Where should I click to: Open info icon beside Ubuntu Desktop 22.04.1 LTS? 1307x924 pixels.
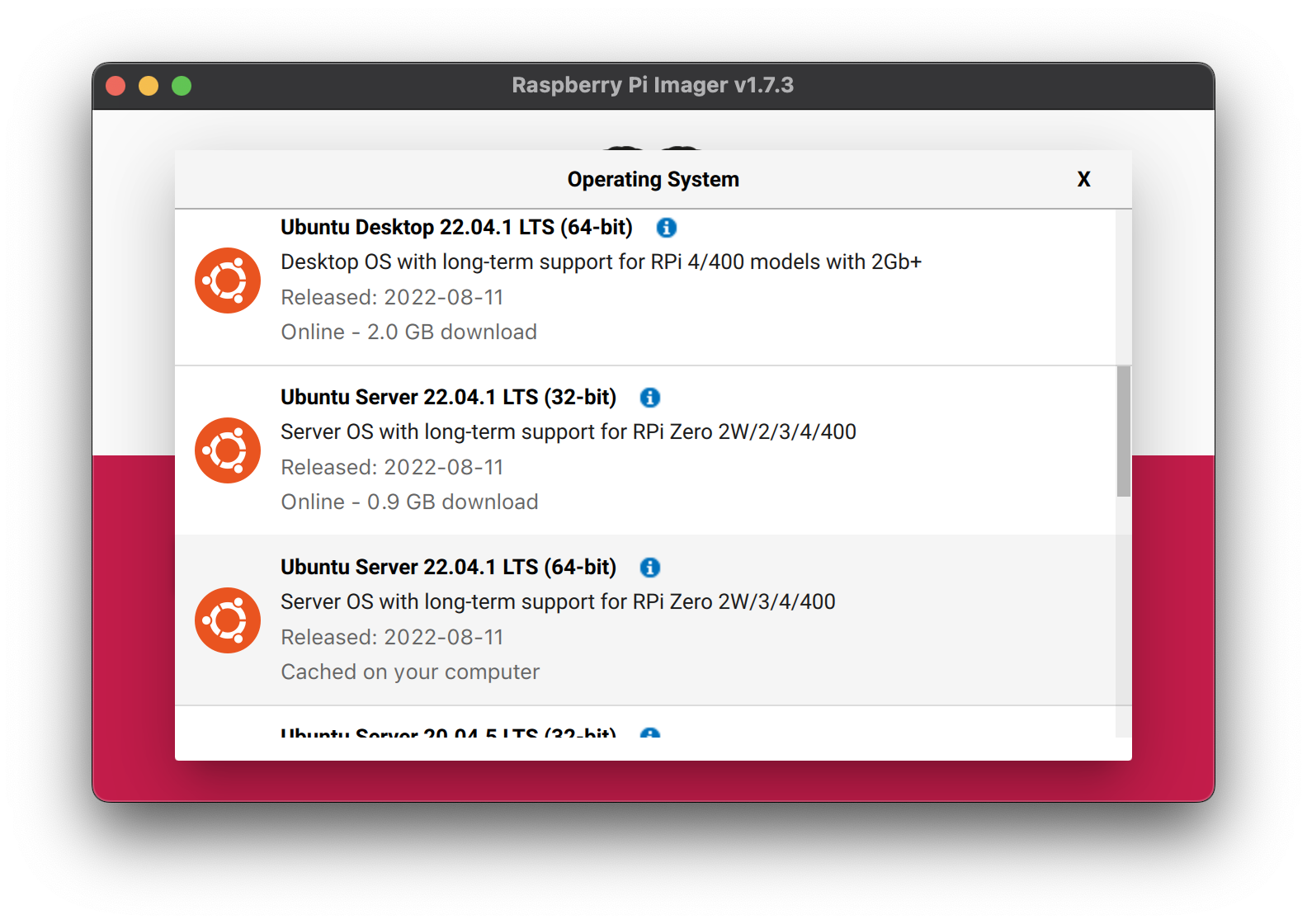click(x=666, y=228)
